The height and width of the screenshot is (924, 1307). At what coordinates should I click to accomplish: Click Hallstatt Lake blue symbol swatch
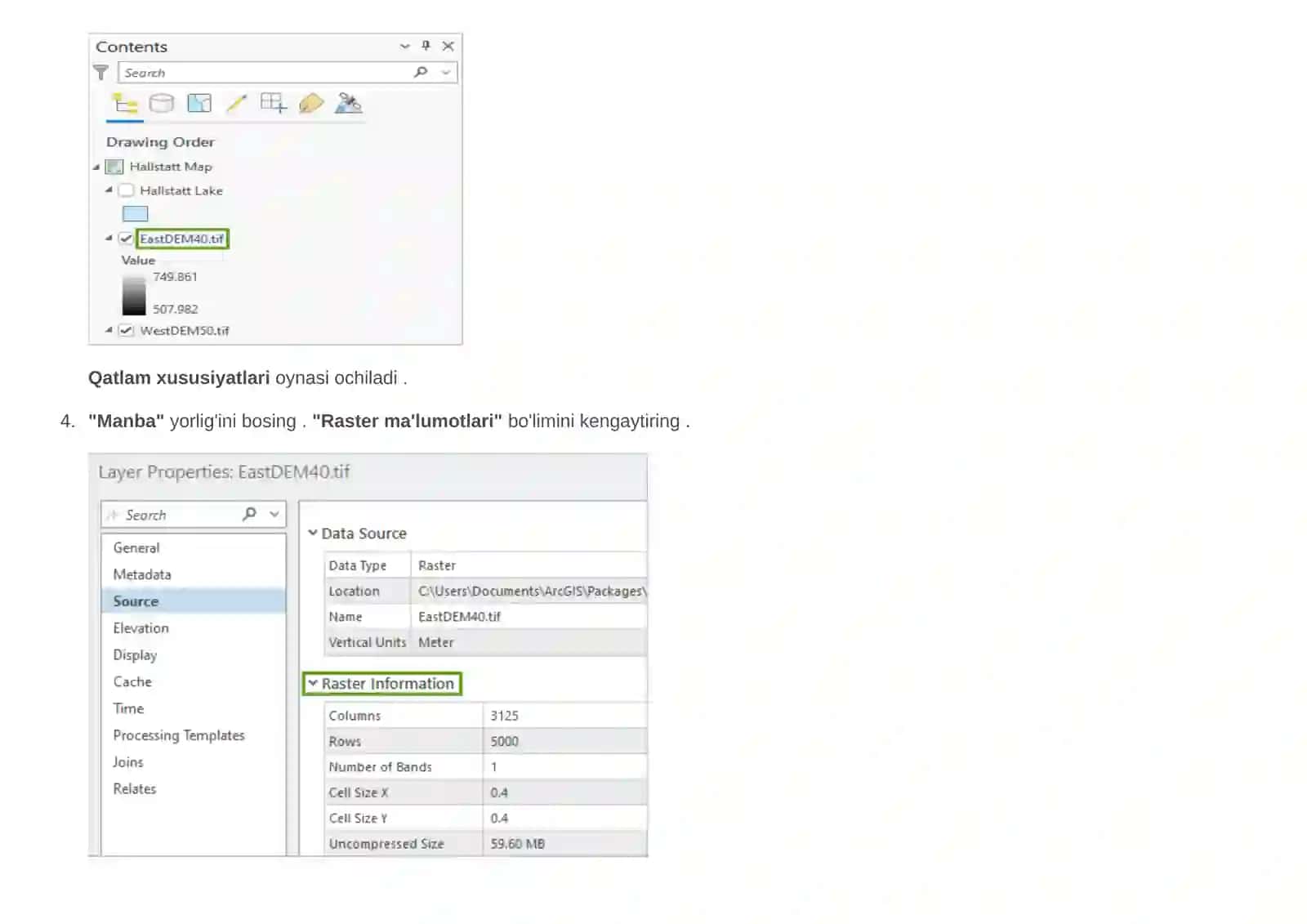[x=135, y=214]
